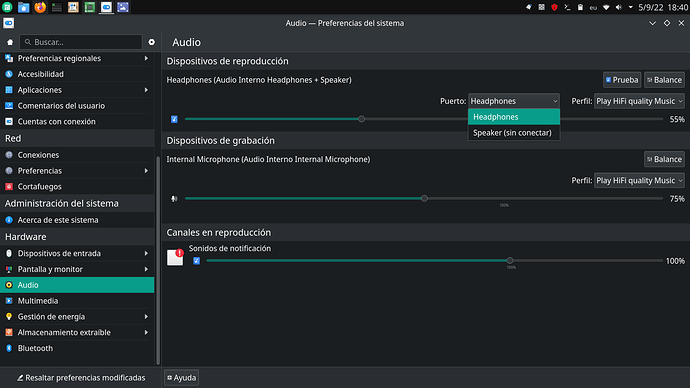The height and width of the screenshot is (388, 690).
Task: Click the Ayuda button
Action: click(182, 378)
